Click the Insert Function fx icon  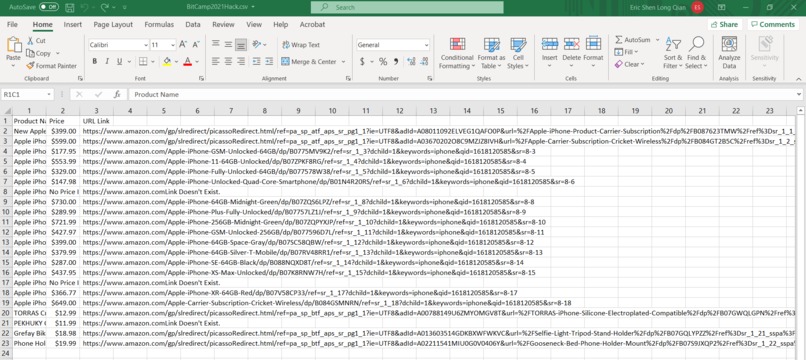pos(117,95)
